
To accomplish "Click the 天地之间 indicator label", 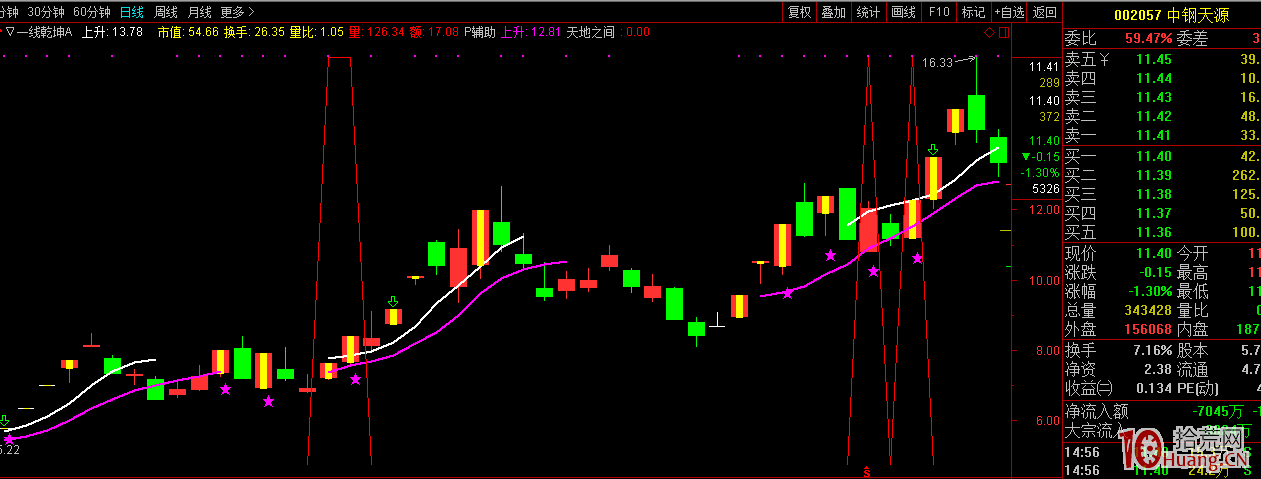I will pos(590,32).
